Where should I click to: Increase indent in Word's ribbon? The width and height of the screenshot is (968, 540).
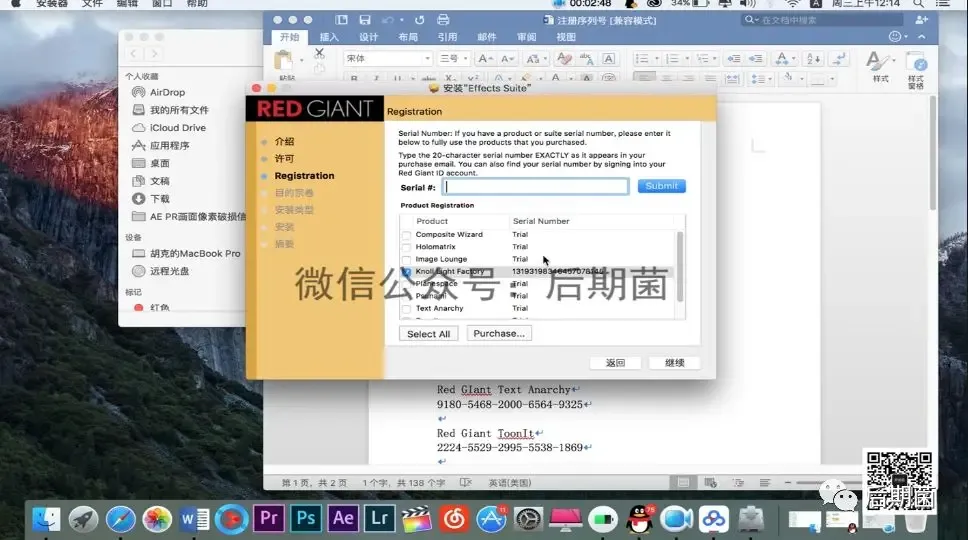pyautogui.click(x=756, y=59)
